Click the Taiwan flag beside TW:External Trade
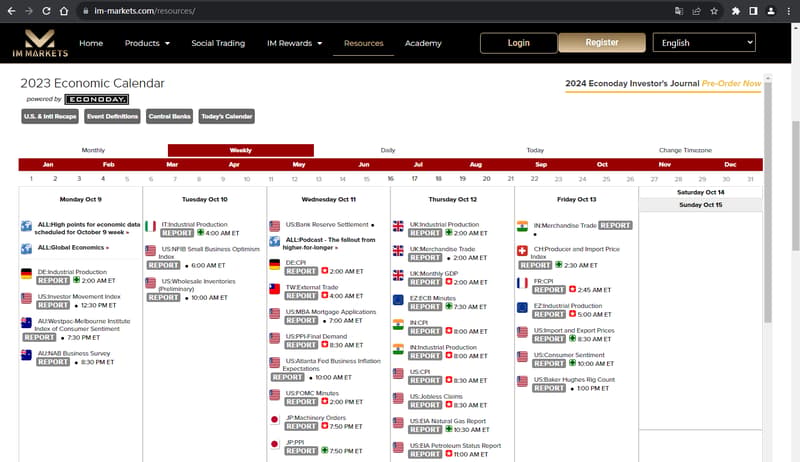This screenshot has width=800, height=462. point(274,289)
